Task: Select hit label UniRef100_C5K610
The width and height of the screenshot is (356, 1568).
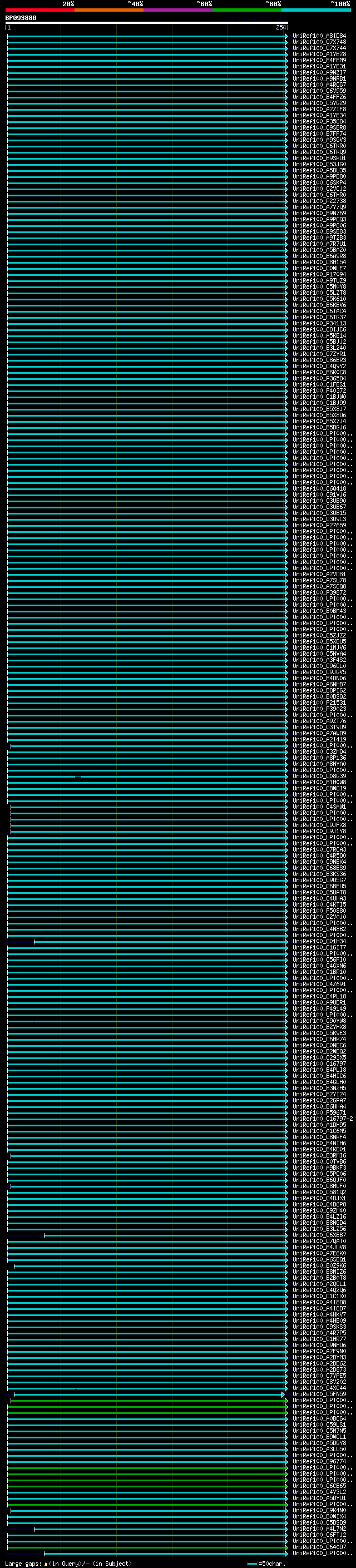Action: coord(319,299)
